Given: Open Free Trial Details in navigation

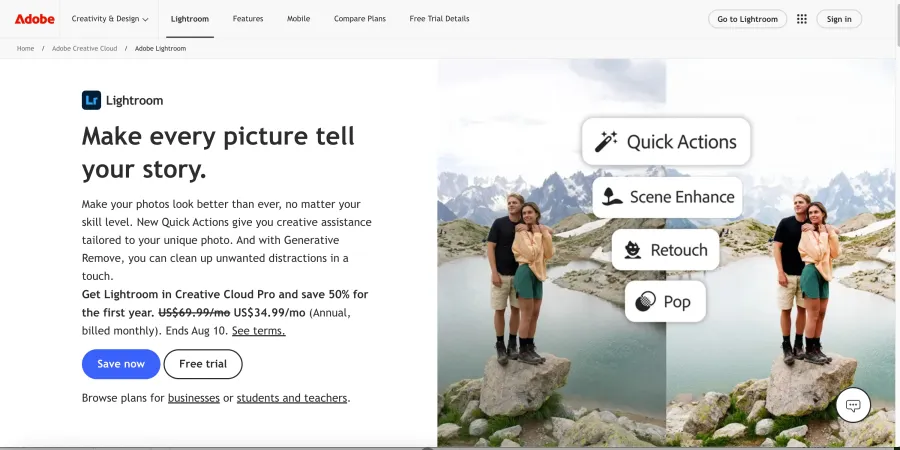Looking at the screenshot, I should 439,19.
